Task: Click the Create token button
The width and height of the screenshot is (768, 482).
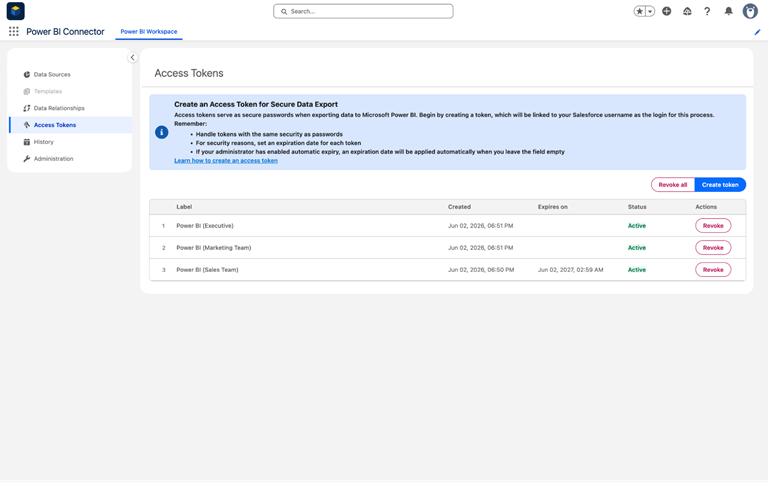Action: click(720, 185)
